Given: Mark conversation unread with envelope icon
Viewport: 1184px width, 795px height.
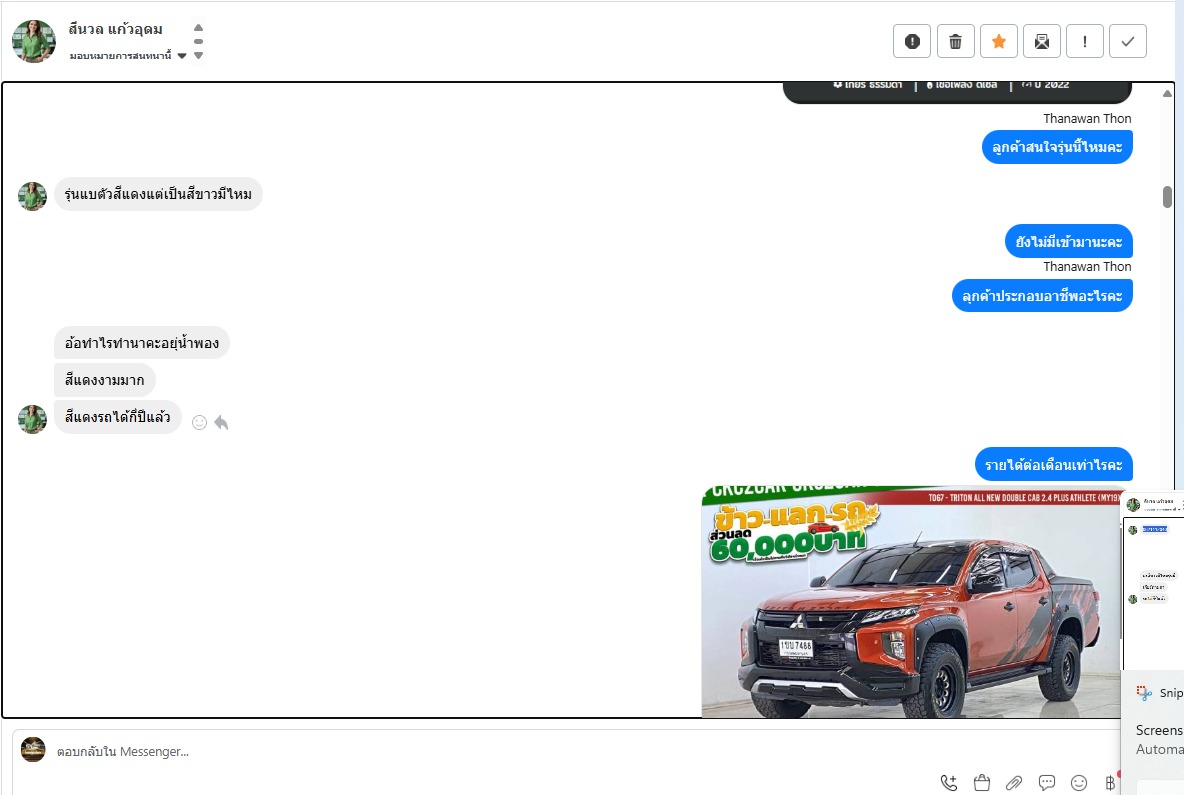Looking at the screenshot, I should click(1041, 41).
